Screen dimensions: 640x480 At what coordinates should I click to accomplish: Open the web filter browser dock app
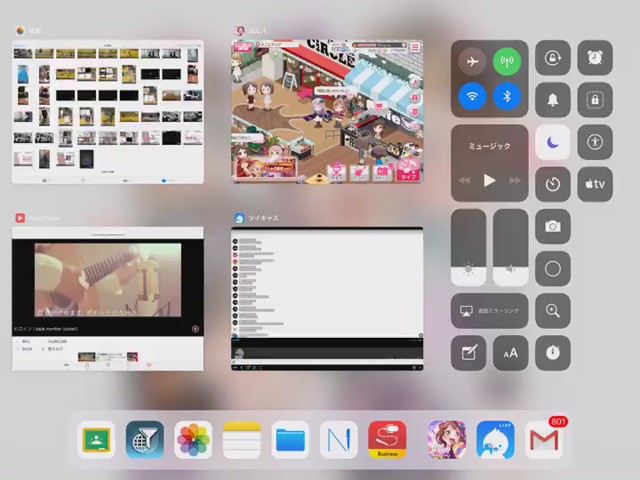(145, 440)
